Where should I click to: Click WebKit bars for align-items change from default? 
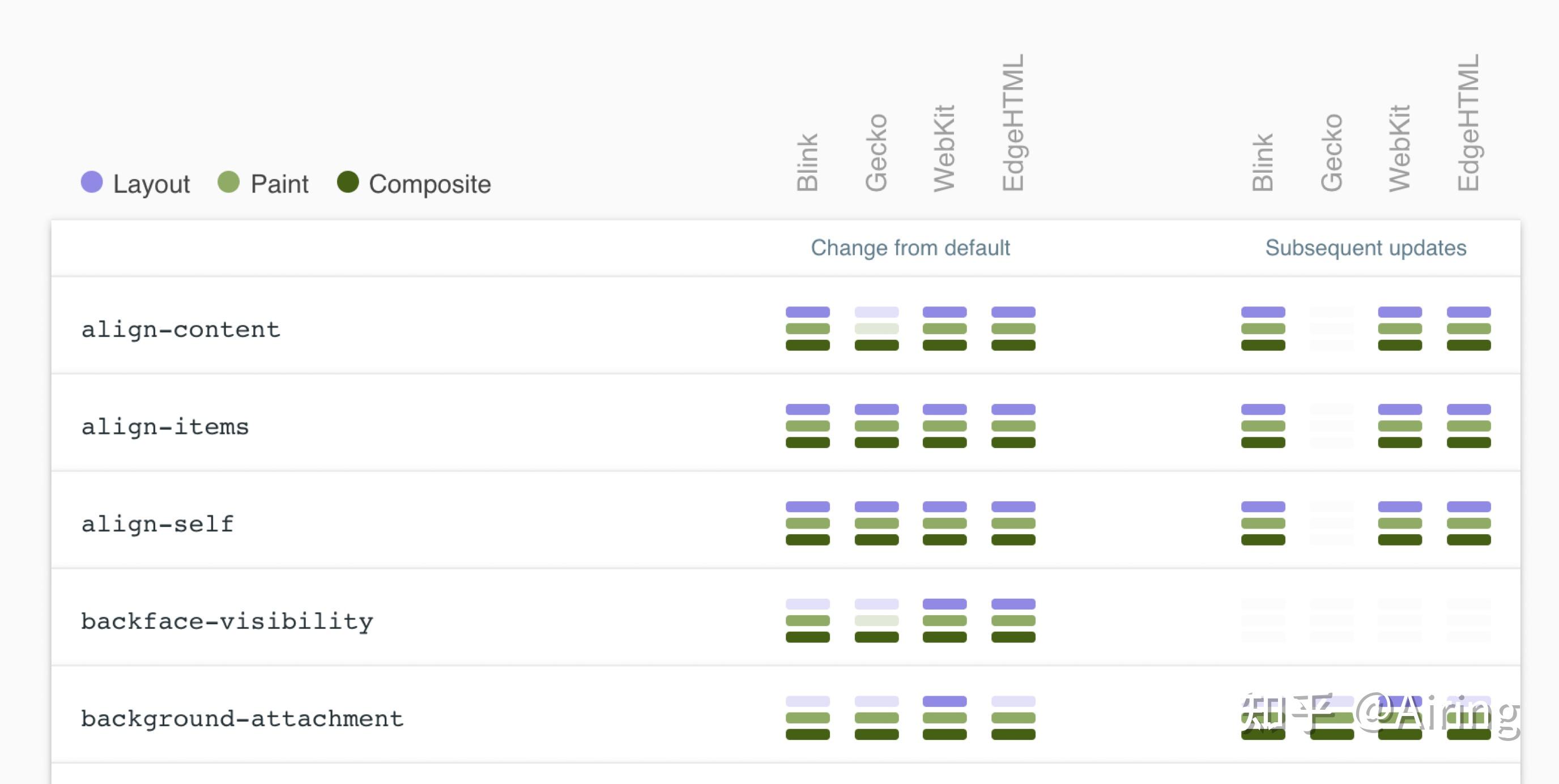click(x=944, y=426)
